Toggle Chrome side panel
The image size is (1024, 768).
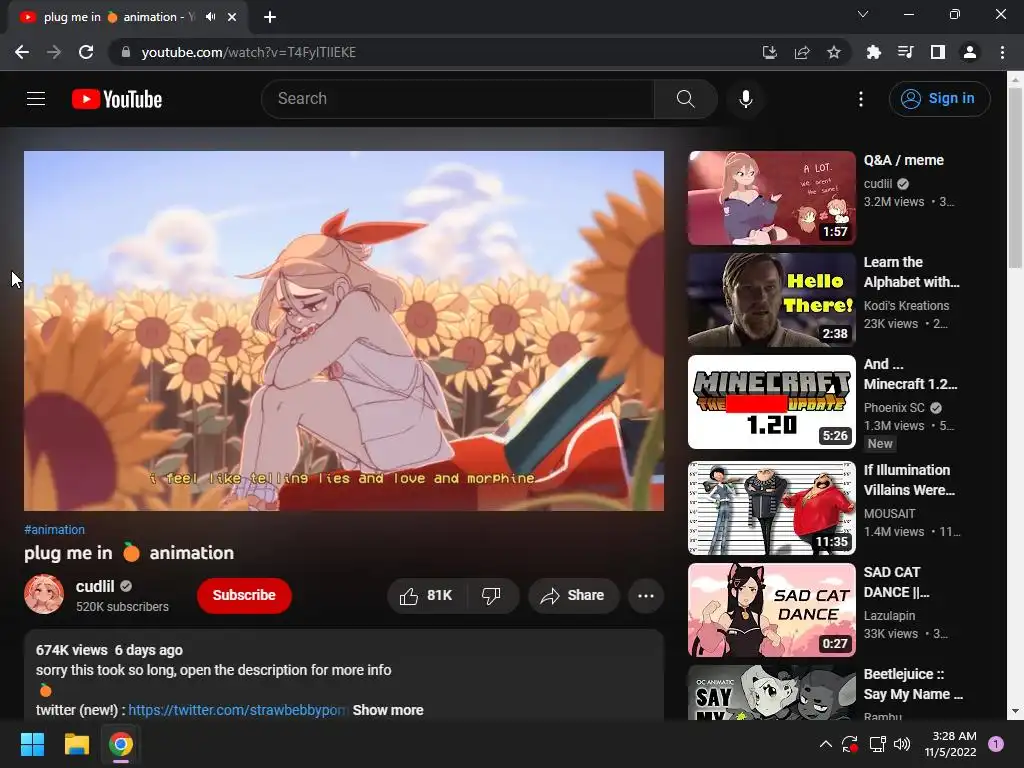coord(938,52)
